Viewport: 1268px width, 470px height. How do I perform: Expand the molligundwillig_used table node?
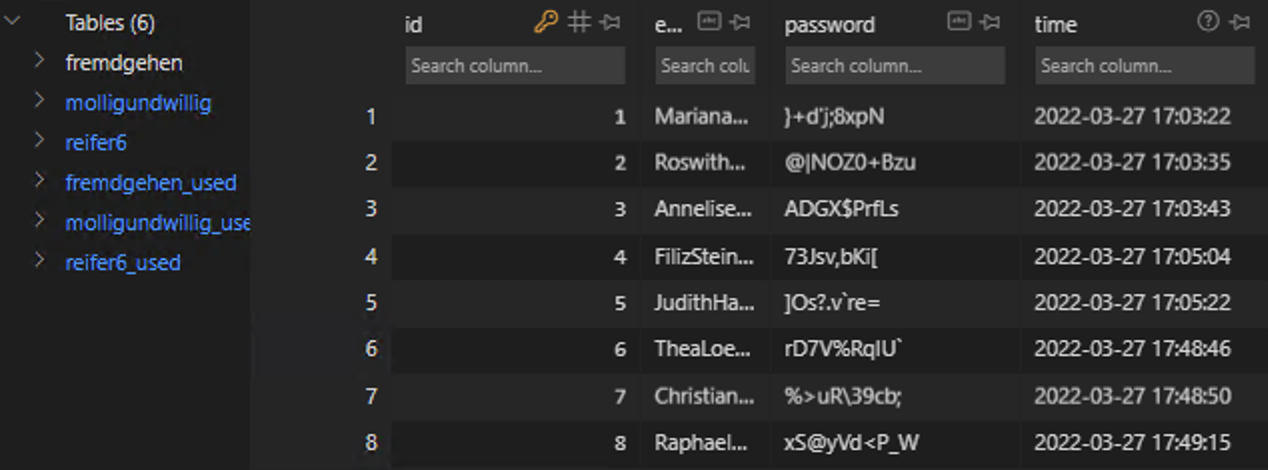(39, 222)
